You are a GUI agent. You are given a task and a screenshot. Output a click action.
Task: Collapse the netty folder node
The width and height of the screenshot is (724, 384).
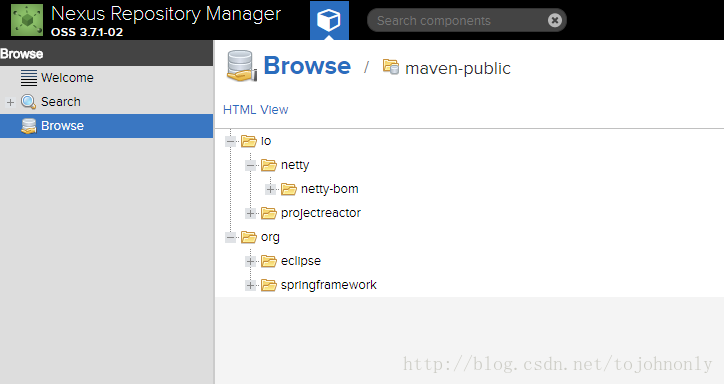click(x=251, y=165)
